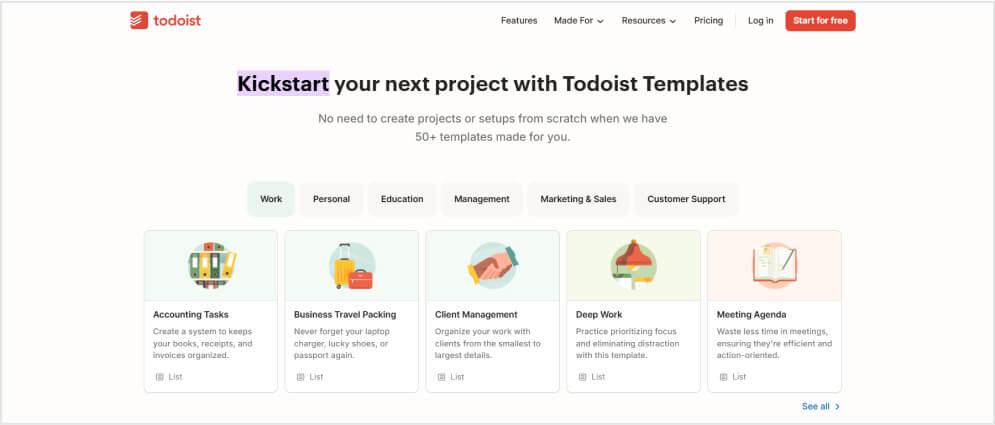Open the Accounting Tasks binders illustration
995x425 pixels.
click(212, 265)
